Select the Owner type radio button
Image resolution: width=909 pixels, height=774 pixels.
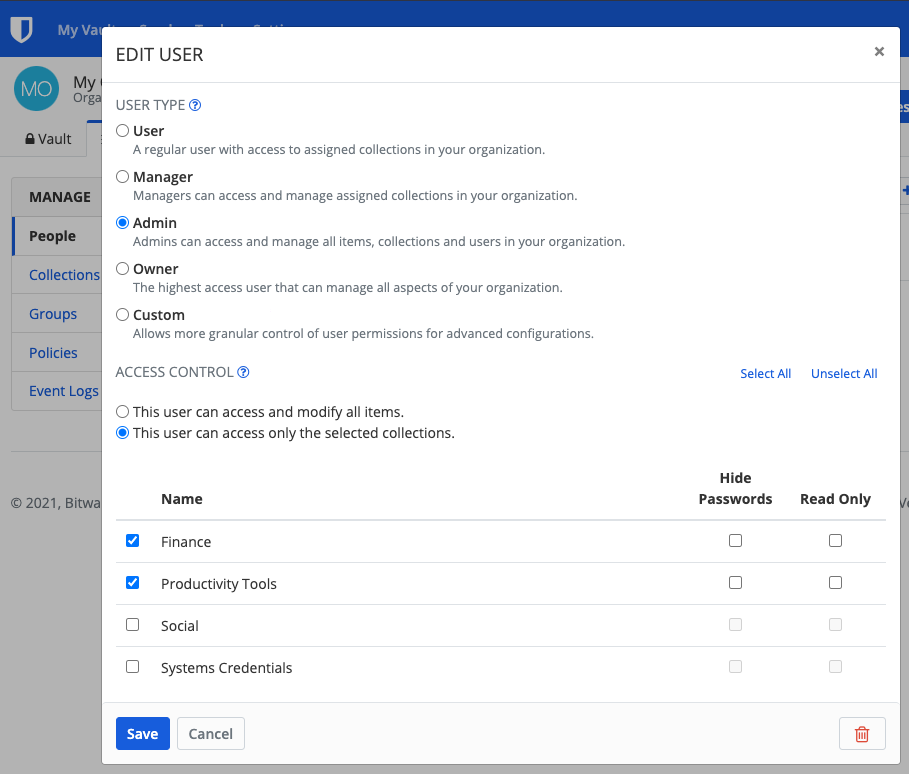122,268
